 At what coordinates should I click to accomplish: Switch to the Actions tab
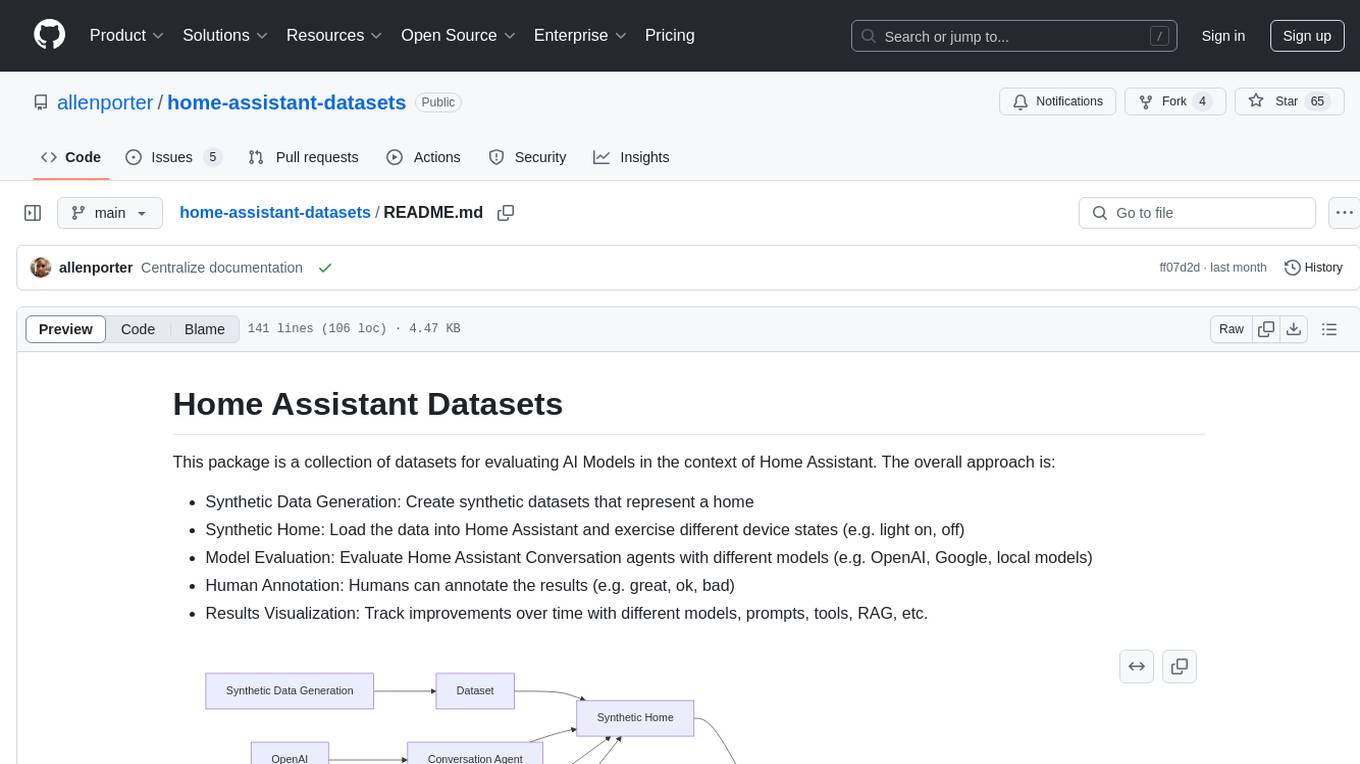(x=423, y=157)
